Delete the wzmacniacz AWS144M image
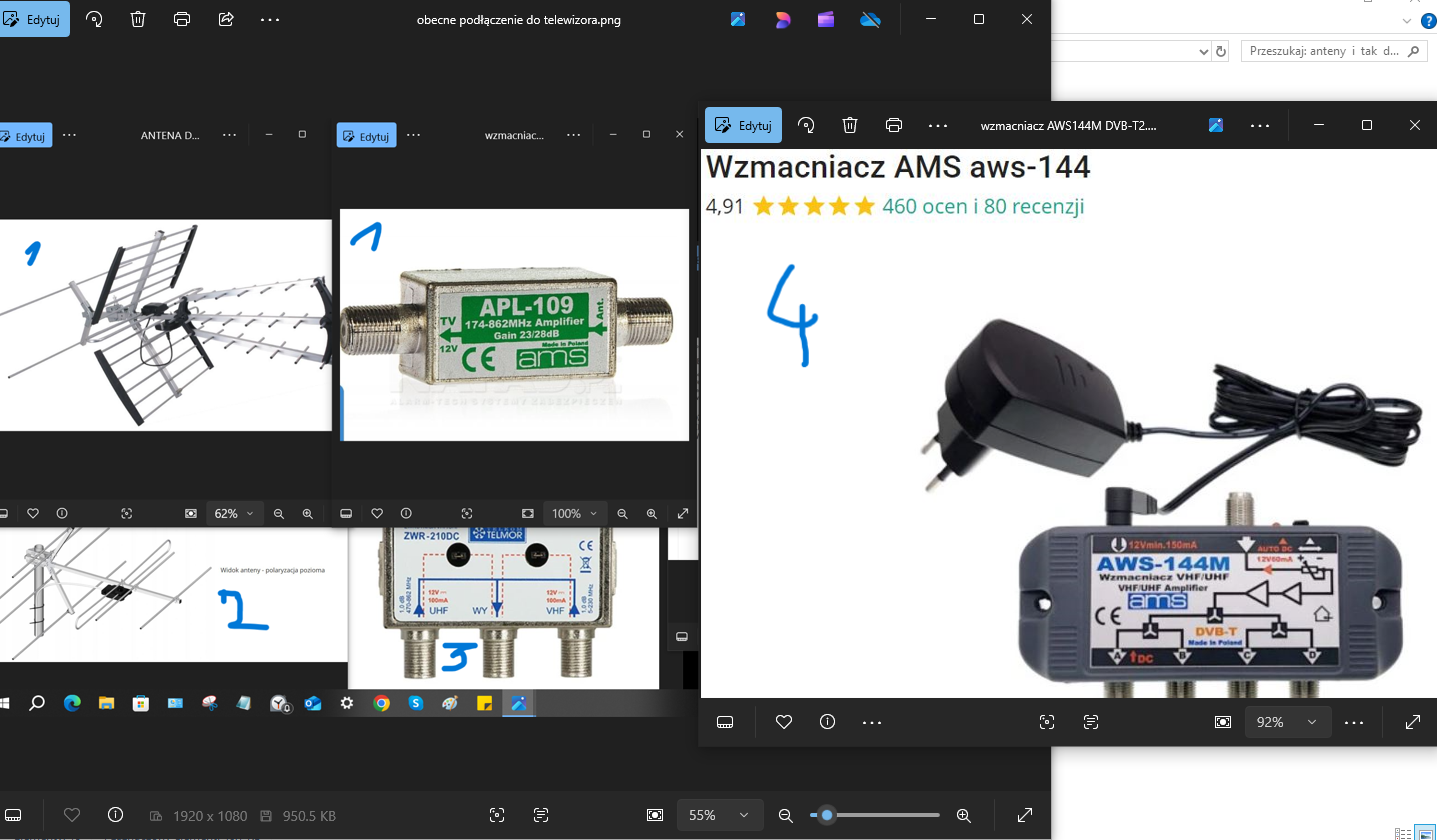The image size is (1437, 840). tap(850, 125)
